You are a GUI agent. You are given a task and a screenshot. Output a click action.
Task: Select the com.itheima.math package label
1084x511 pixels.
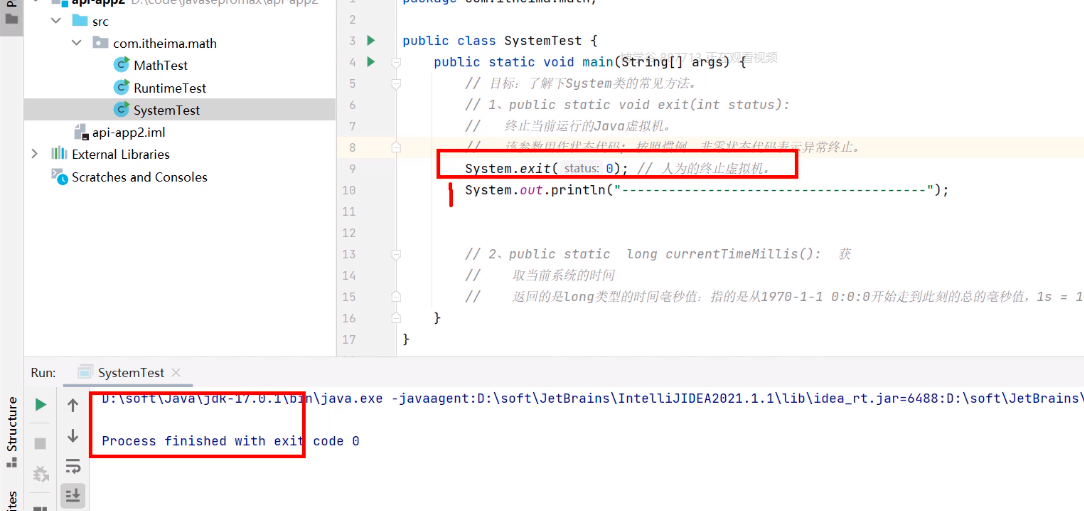click(x=165, y=43)
